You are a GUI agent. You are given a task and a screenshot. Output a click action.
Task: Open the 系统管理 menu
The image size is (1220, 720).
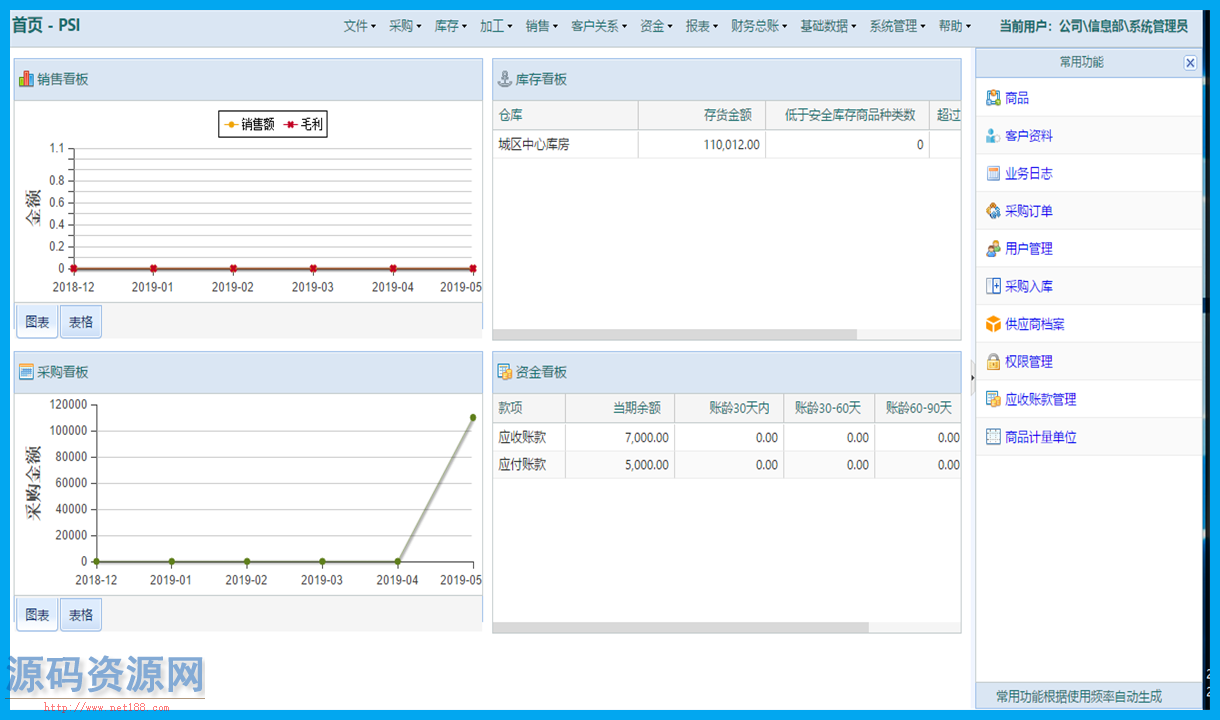(897, 26)
